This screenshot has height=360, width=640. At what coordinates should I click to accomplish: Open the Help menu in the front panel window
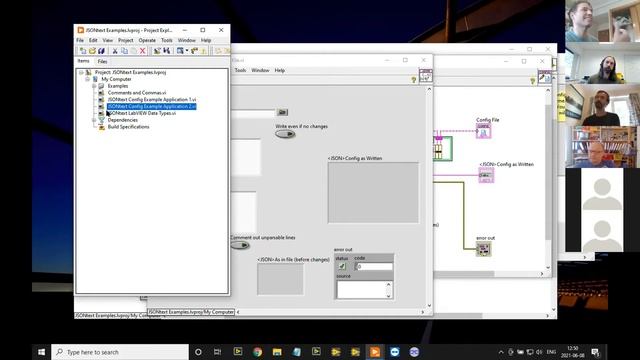pos(280,70)
